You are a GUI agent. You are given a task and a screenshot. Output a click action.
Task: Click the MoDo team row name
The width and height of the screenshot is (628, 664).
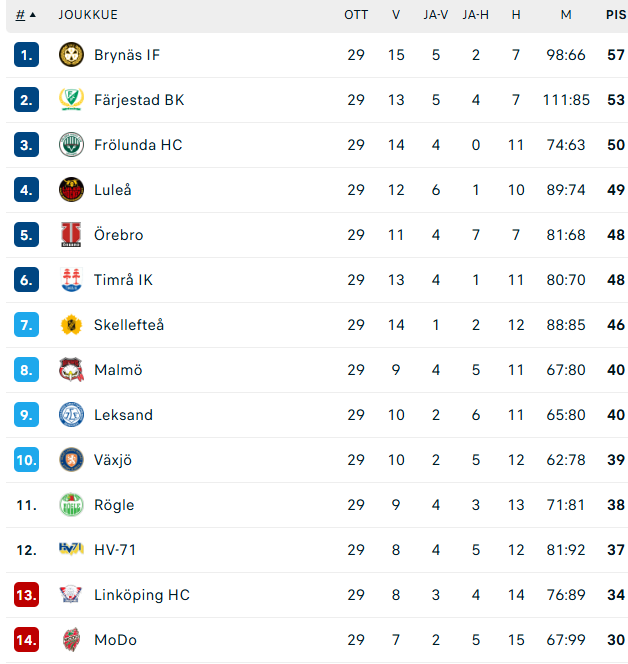click(x=116, y=639)
